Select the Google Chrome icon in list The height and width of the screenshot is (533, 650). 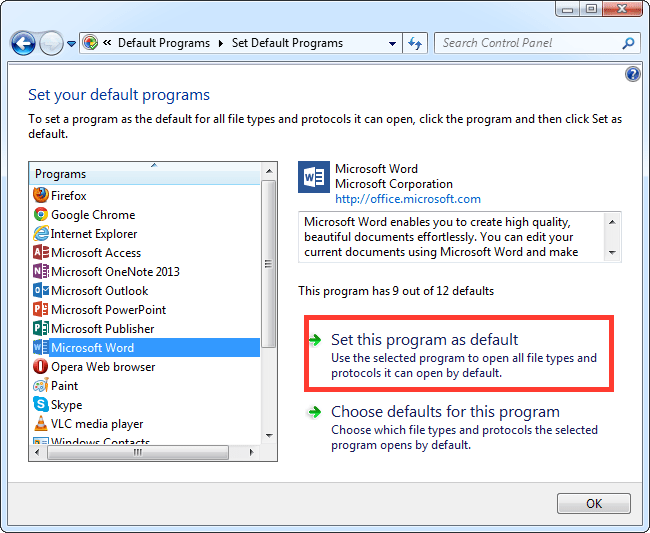(41, 214)
